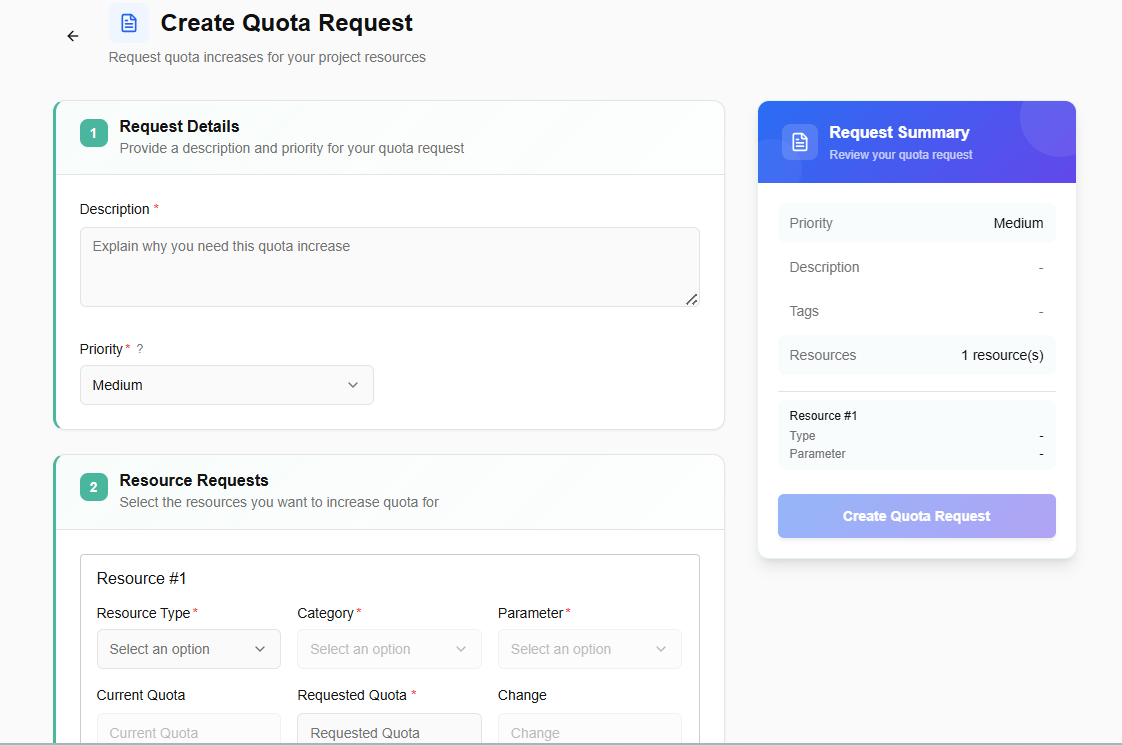This screenshot has width=1122, height=746.
Task: Click the Change field
Action: [x=589, y=731]
